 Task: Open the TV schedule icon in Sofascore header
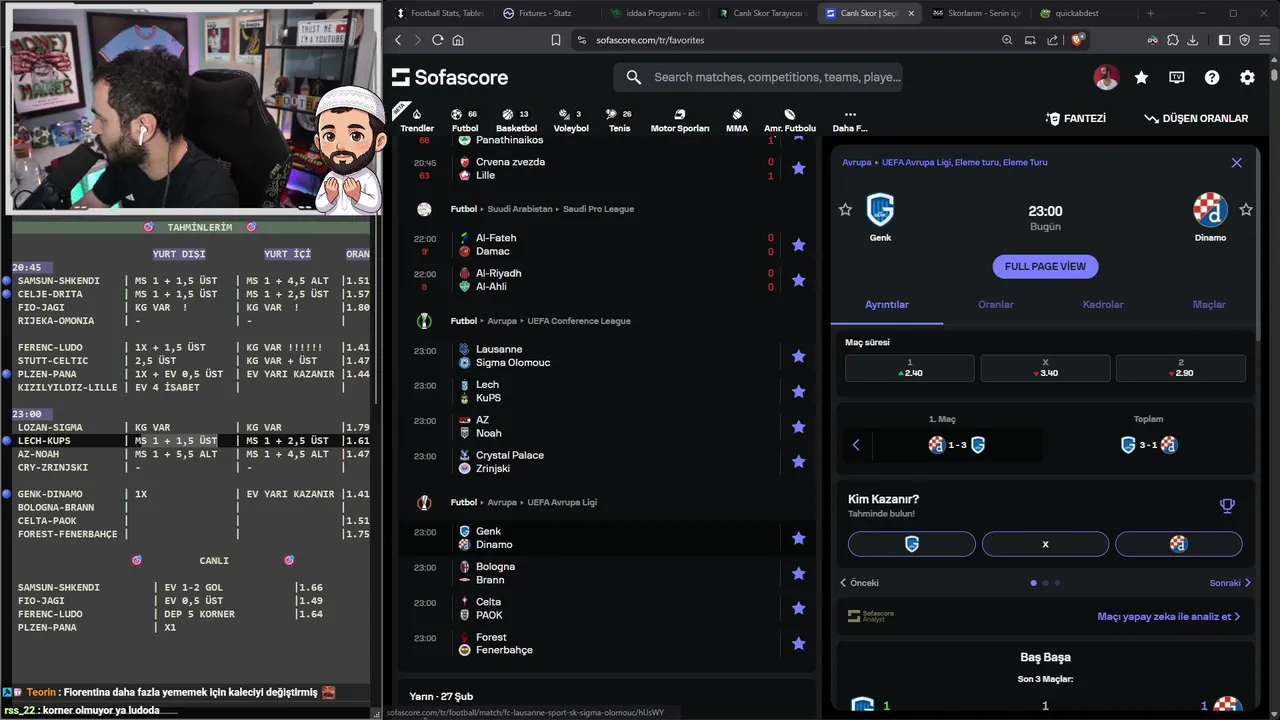[x=1177, y=77]
